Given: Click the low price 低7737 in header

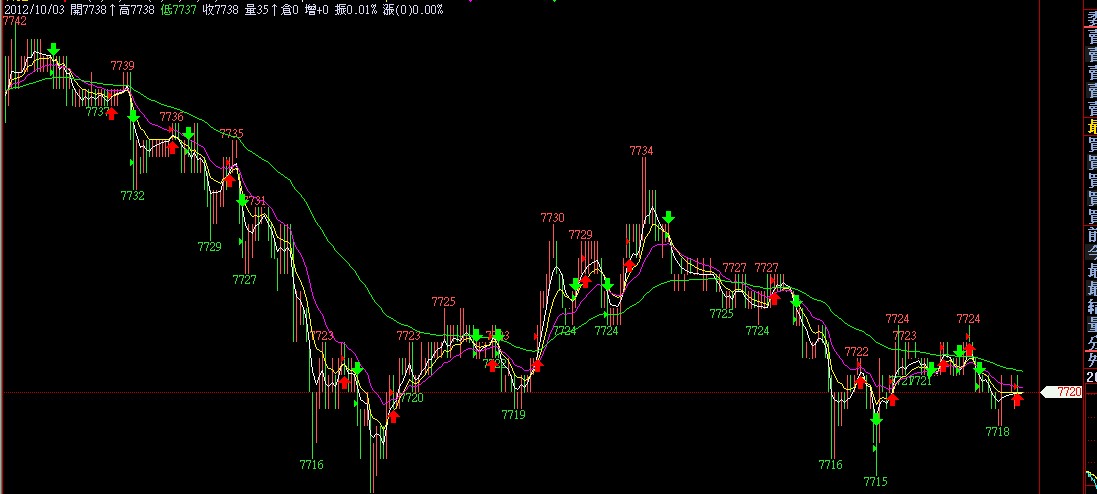Looking at the screenshot, I should click(178, 10).
